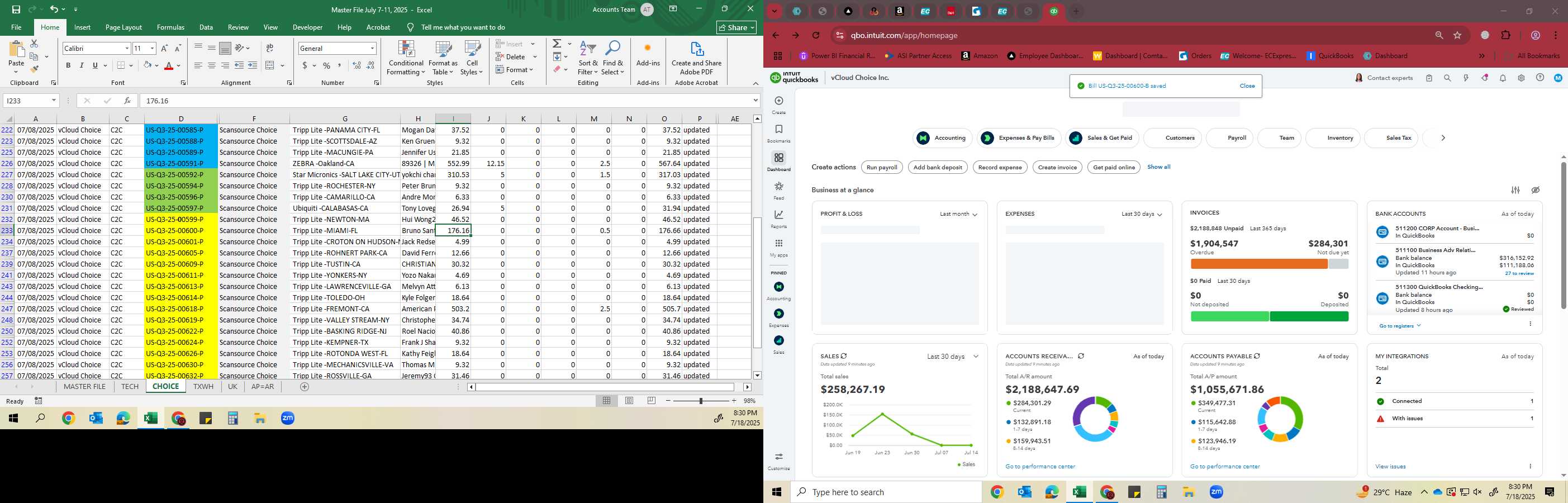Click the Excel zoom slider handle

[701, 401]
